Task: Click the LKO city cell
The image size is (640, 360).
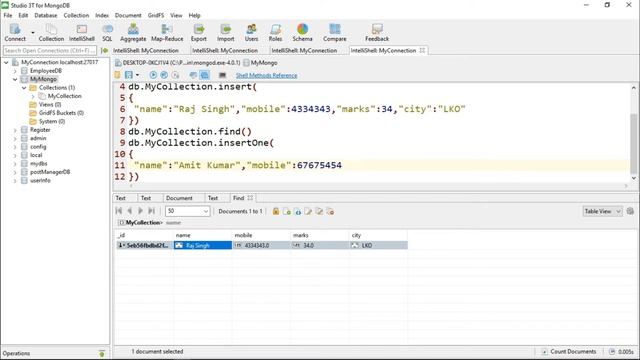Action: pos(378,245)
